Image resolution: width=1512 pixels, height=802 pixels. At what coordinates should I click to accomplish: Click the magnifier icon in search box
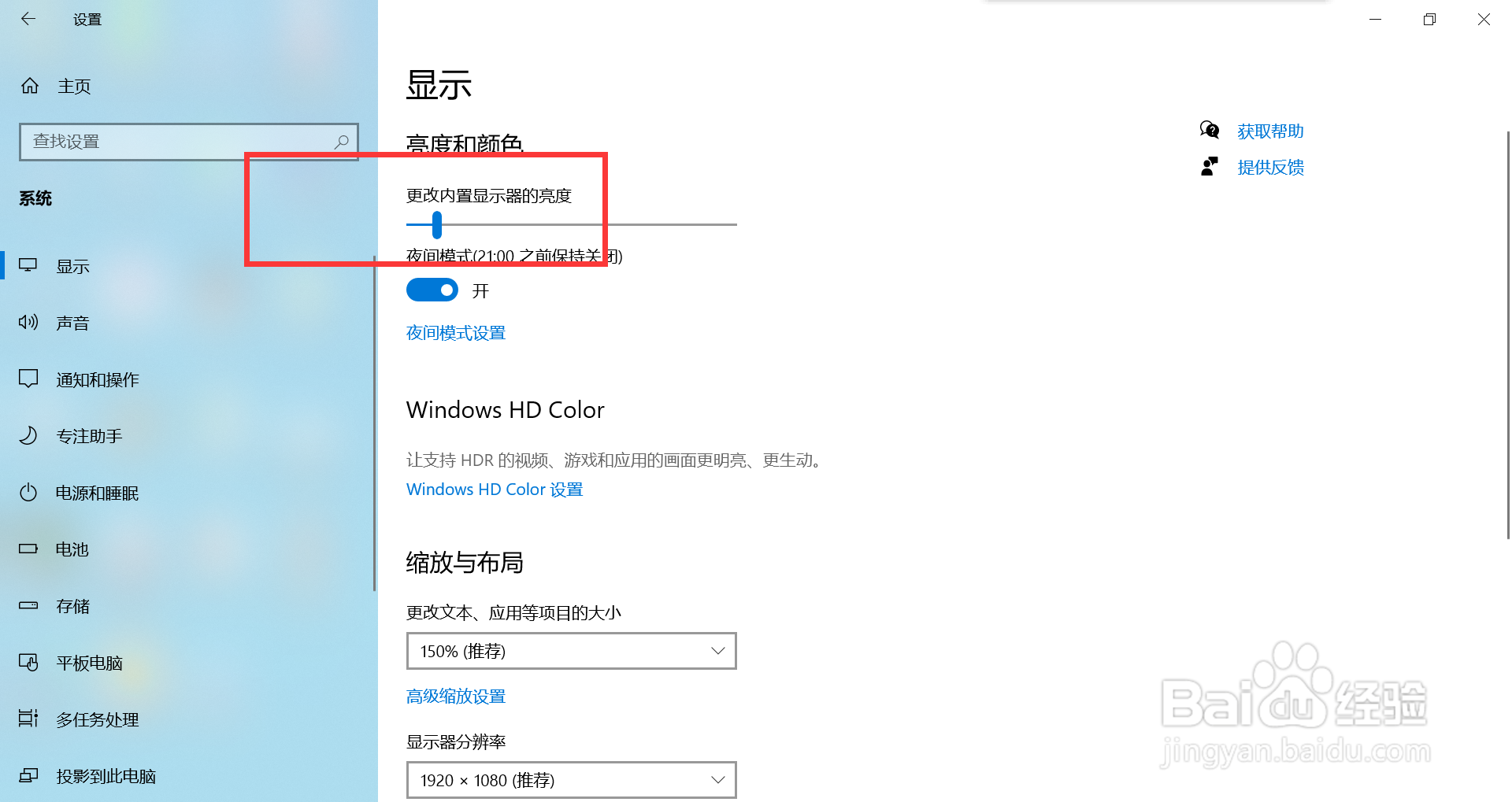pos(341,142)
